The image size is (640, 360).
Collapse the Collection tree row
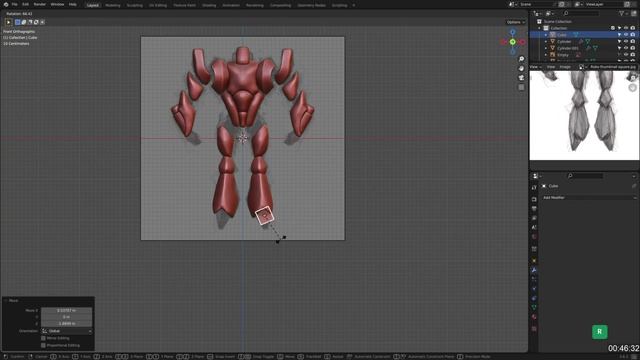pos(540,28)
